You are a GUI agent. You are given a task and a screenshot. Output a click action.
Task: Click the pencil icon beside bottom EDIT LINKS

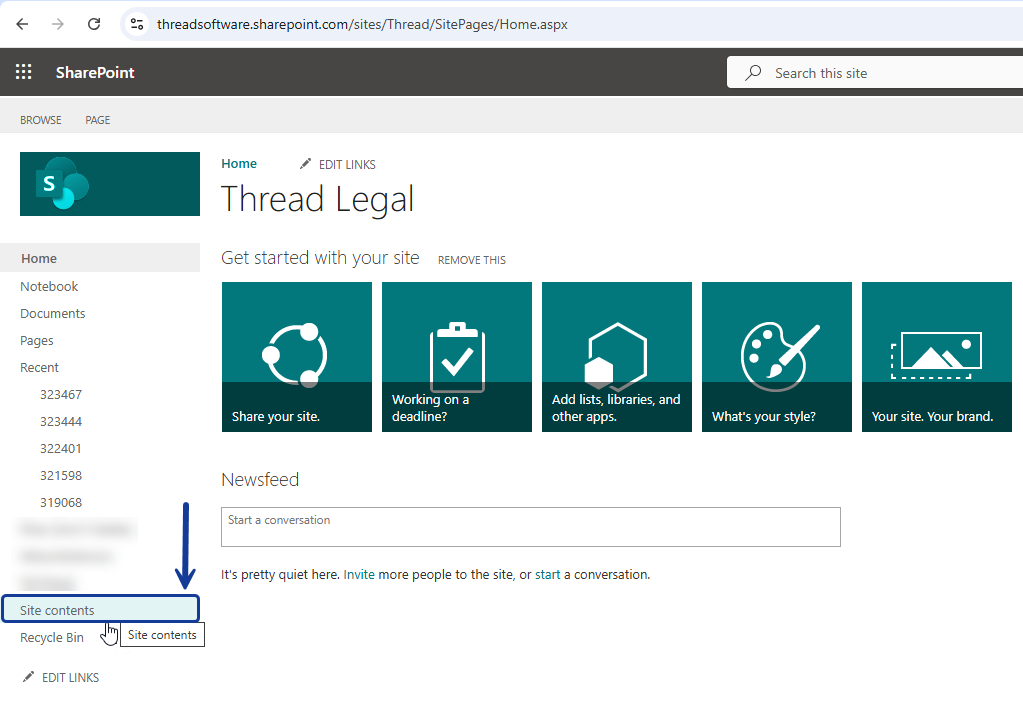coord(28,677)
